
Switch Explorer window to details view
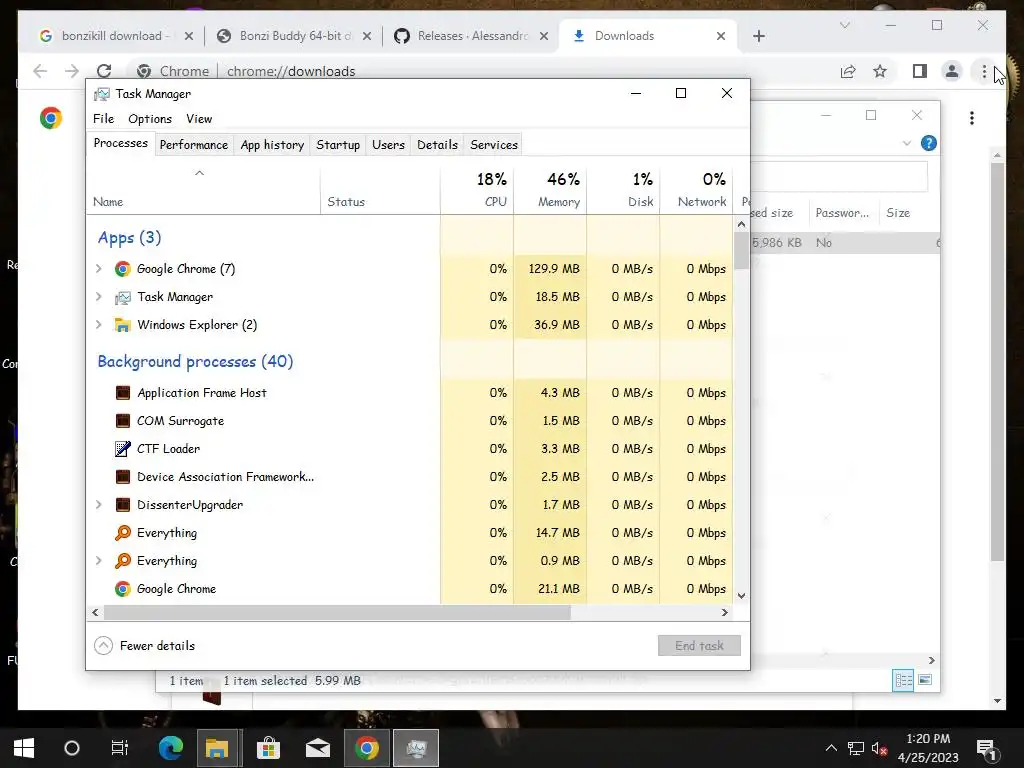tap(903, 680)
